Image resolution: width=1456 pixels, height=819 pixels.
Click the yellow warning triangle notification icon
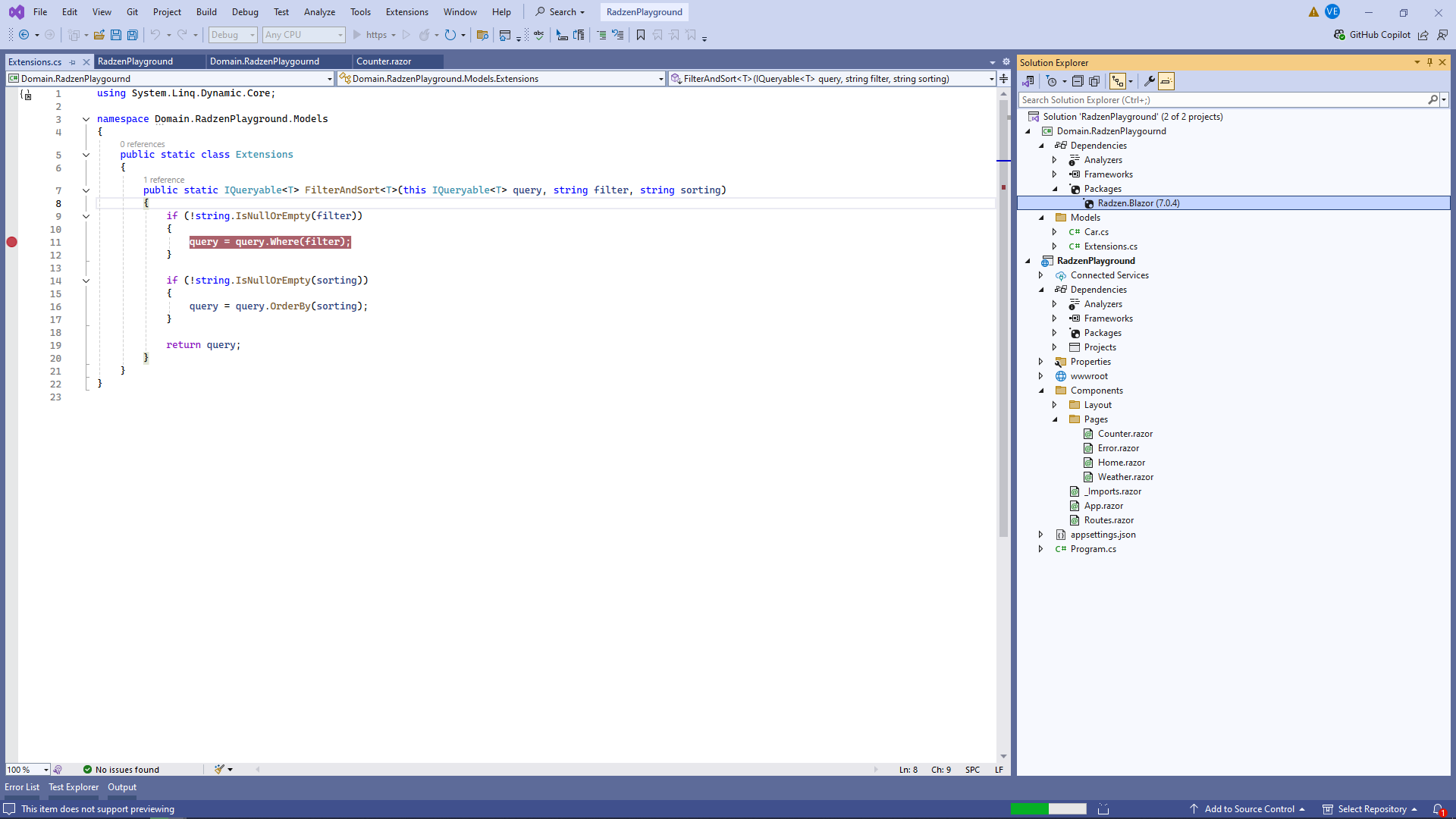1313,12
